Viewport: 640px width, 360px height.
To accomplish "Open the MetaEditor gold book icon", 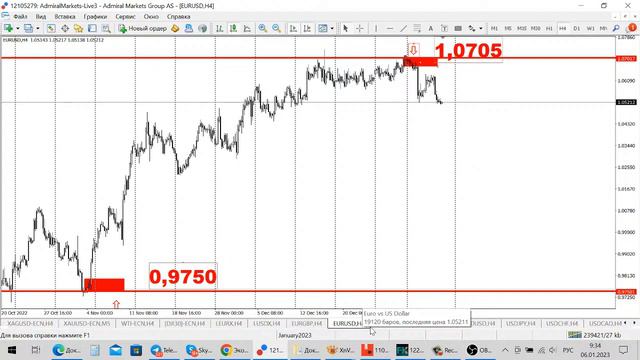I will [x=175, y=28].
